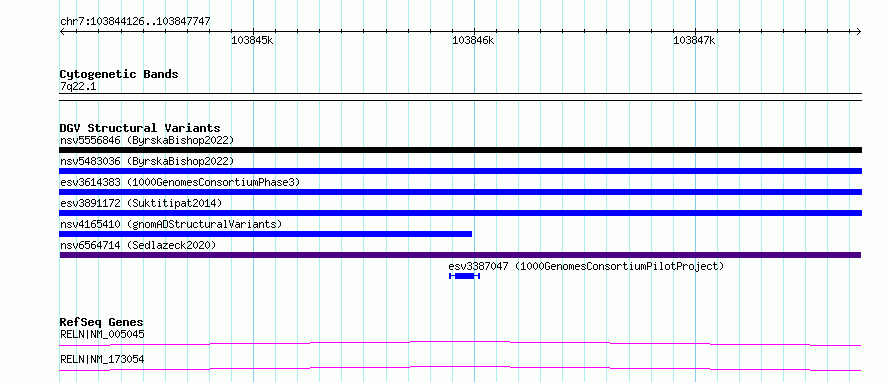This screenshot has width=890, height=382.
Task: Open the nsv6564714 (Sedlazeck2020) label
Action: click(138, 245)
